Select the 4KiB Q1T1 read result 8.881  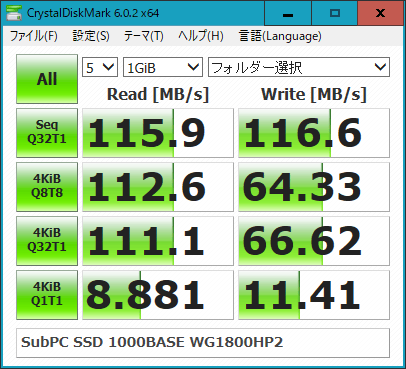tap(158, 295)
